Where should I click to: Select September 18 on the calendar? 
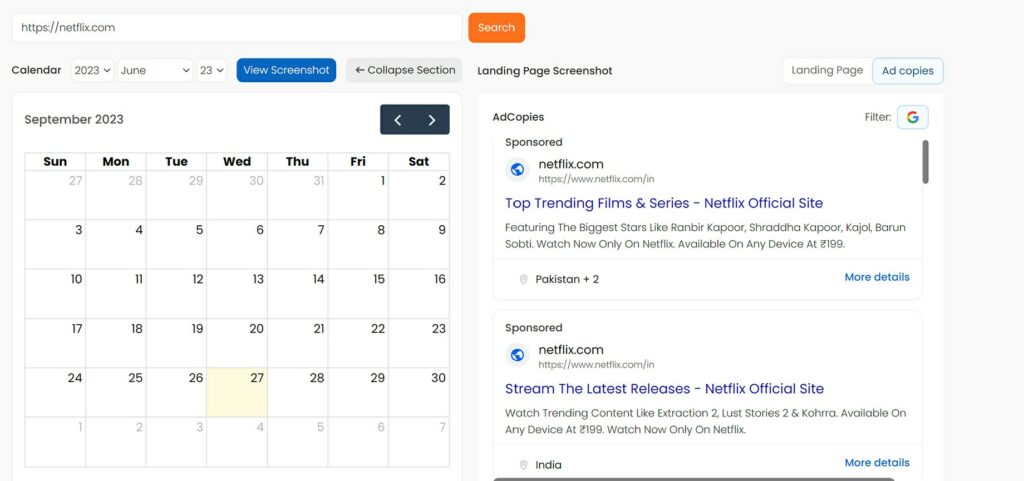tap(116, 343)
